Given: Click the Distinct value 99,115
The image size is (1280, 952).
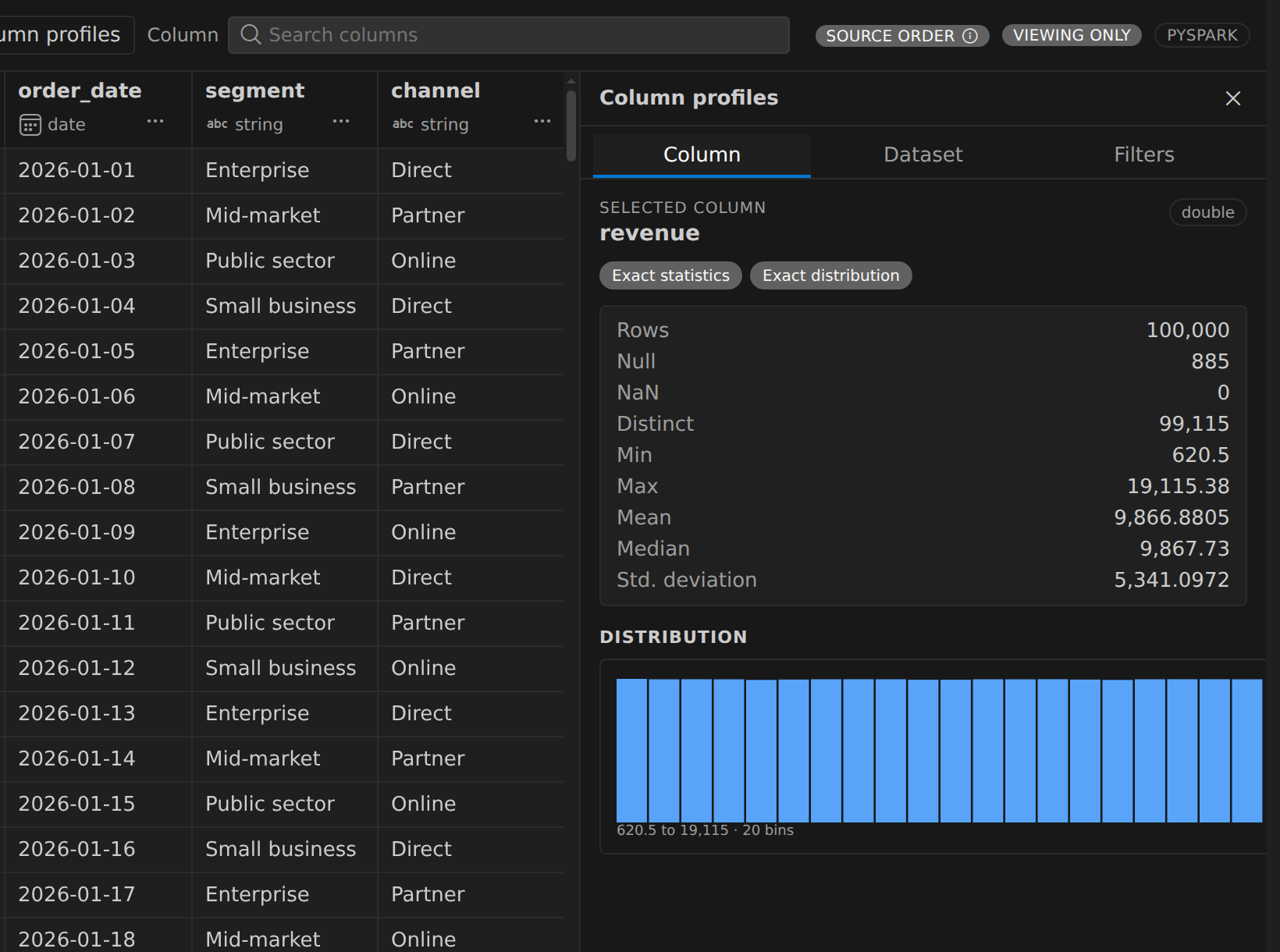Looking at the screenshot, I should (1194, 424).
